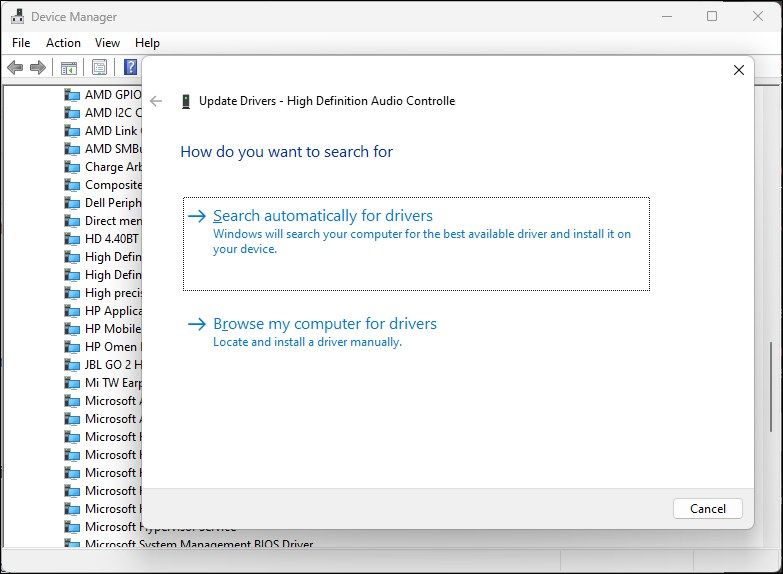This screenshot has width=783, height=574.
Task: Choose Search automatically for drivers
Action: tap(323, 216)
